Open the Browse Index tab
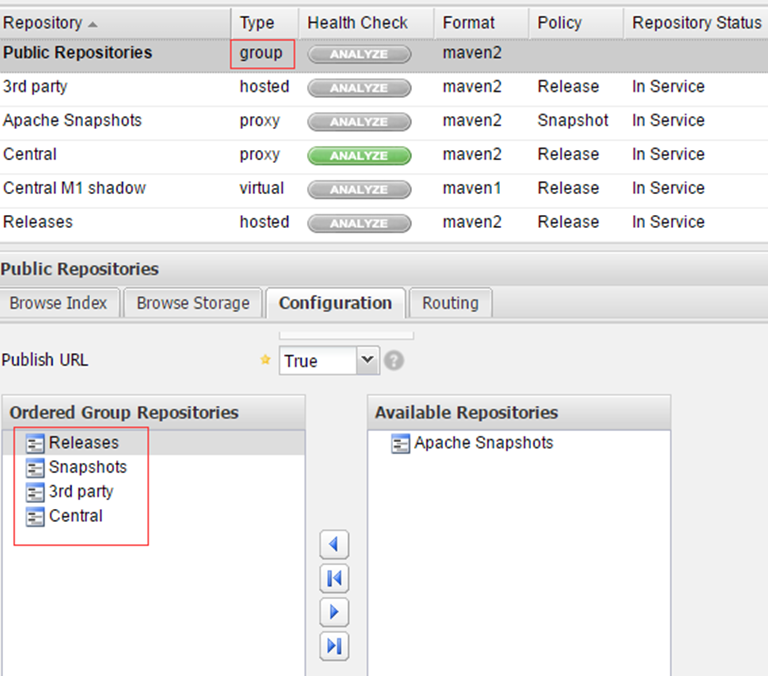Image resolution: width=768 pixels, height=676 pixels. [58, 303]
